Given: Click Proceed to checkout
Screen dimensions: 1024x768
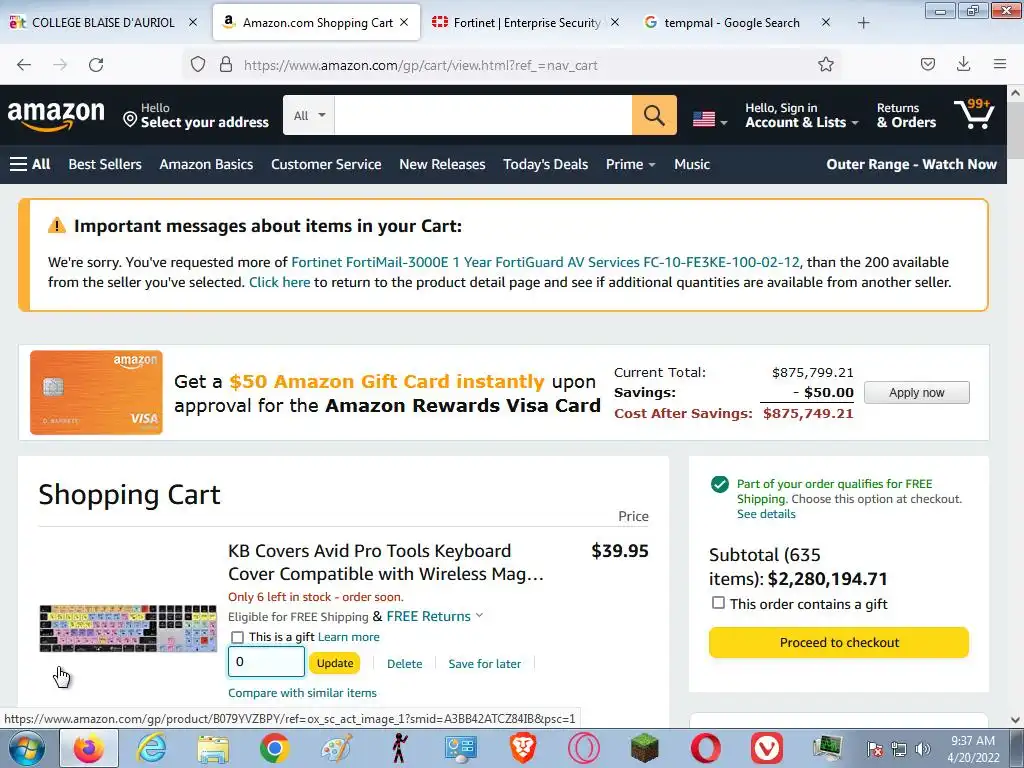Looking at the screenshot, I should pos(839,643).
